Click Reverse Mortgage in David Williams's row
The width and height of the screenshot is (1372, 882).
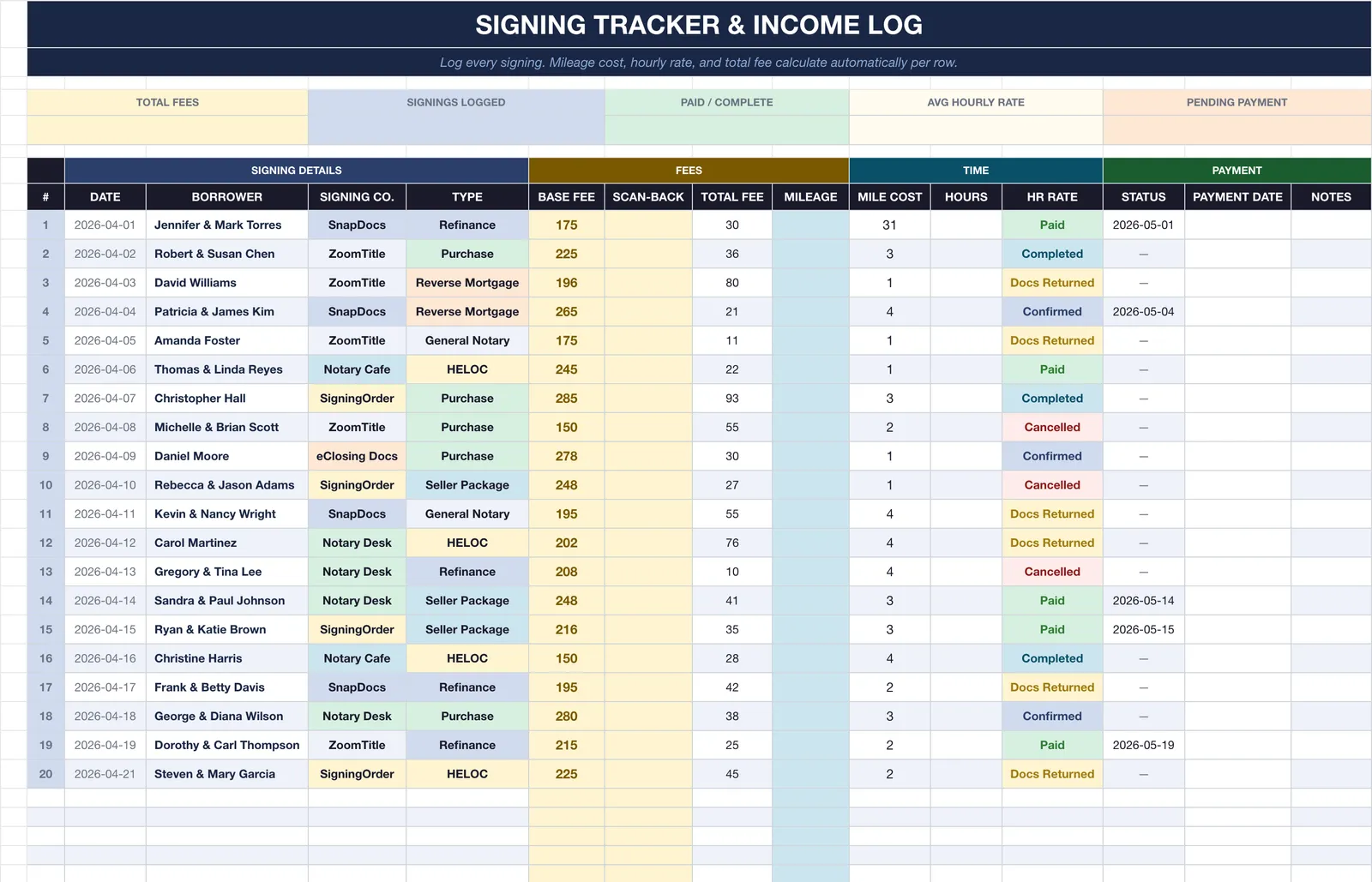point(467,283)
